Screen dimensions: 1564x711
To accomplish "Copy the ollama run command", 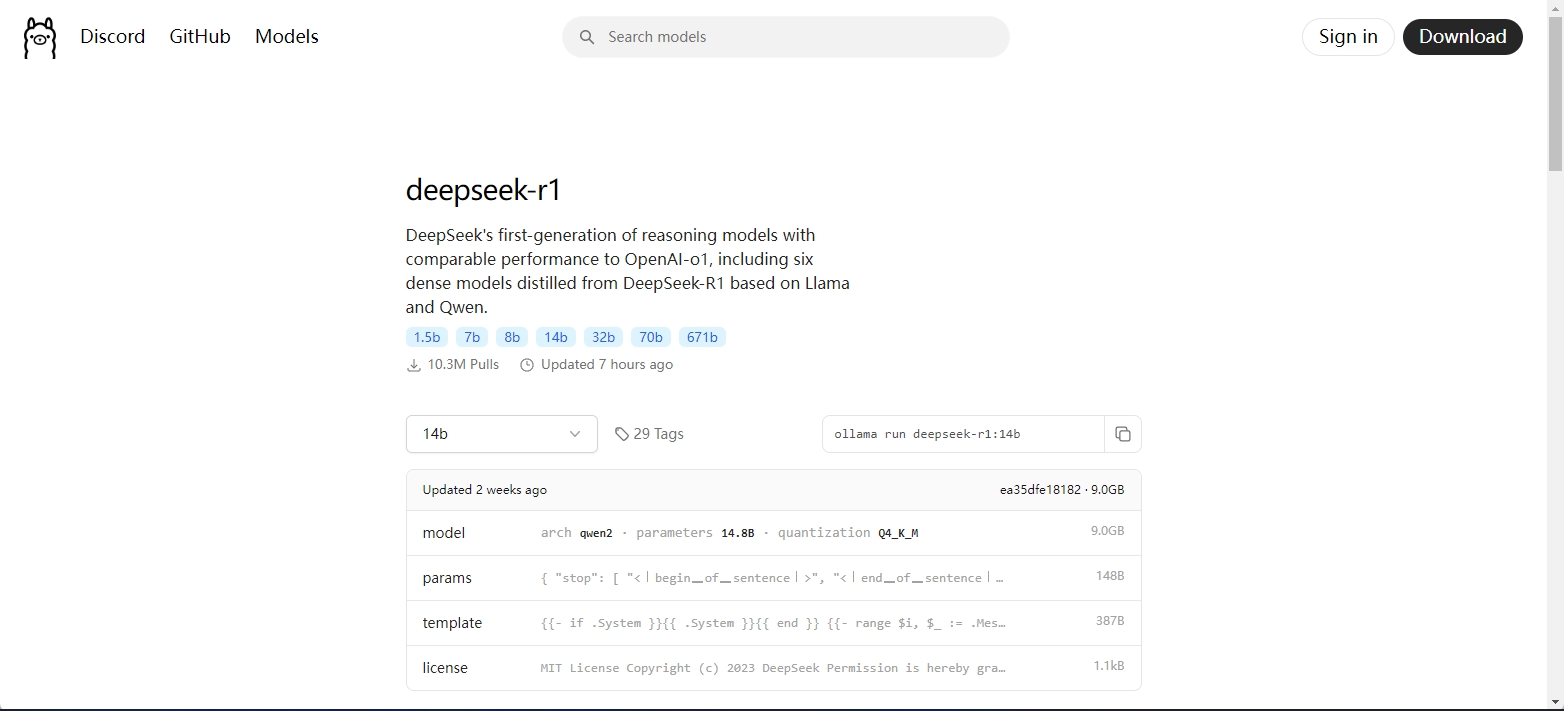I will tap(1123, 434).
